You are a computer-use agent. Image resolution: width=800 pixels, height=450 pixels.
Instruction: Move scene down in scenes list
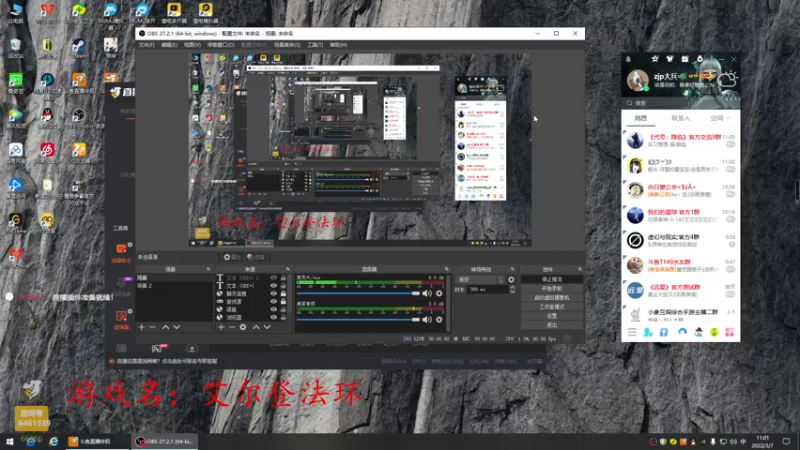(x=177, y=327)
